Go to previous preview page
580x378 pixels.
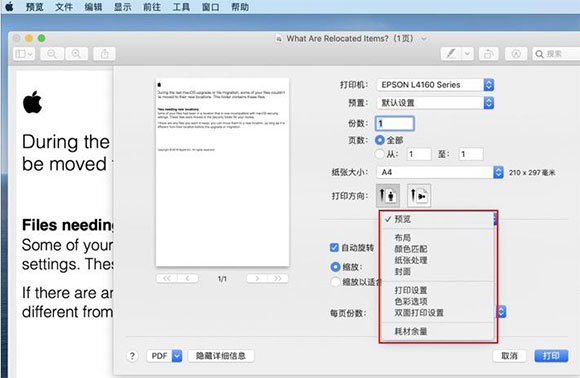[x=188, y=279]
